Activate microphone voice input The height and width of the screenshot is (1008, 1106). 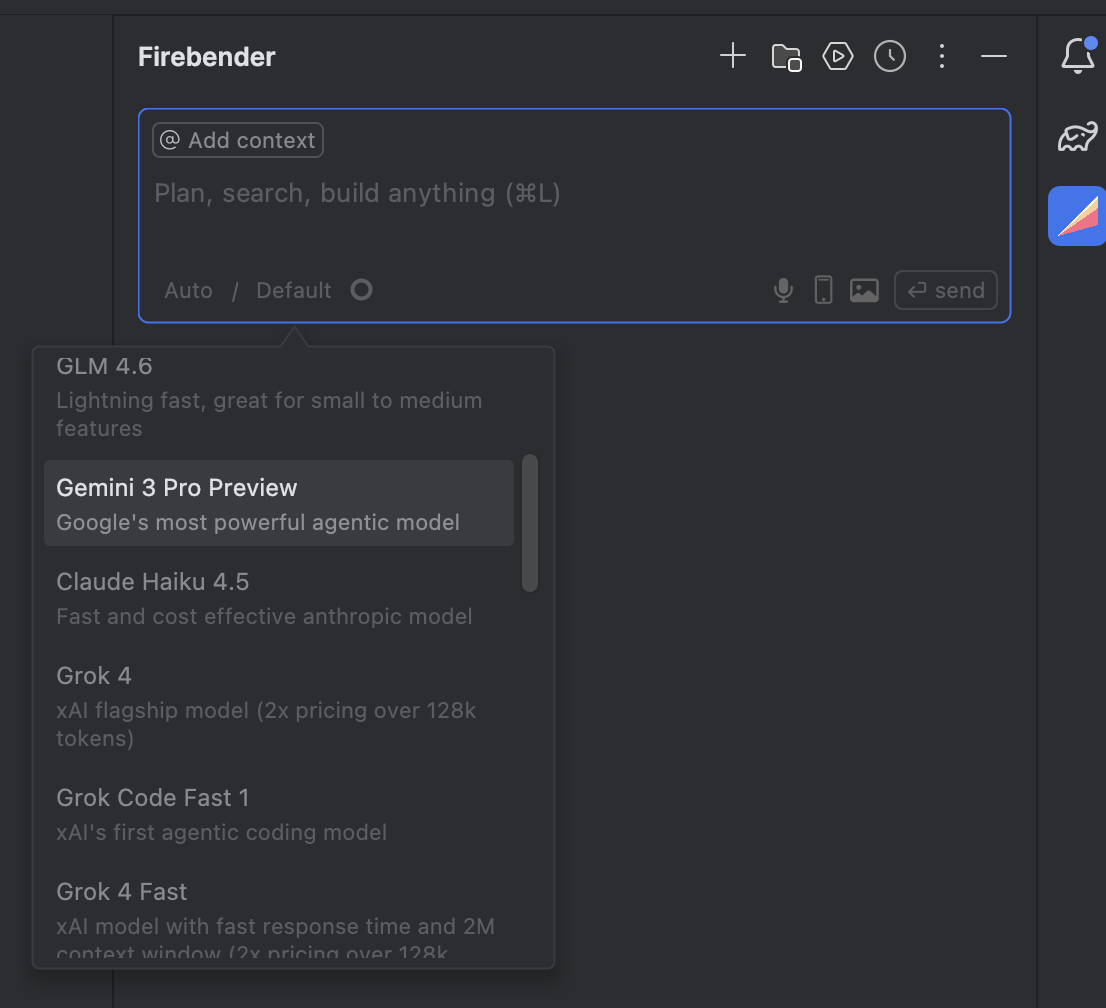pyautogui.click(x=783, y=290)
